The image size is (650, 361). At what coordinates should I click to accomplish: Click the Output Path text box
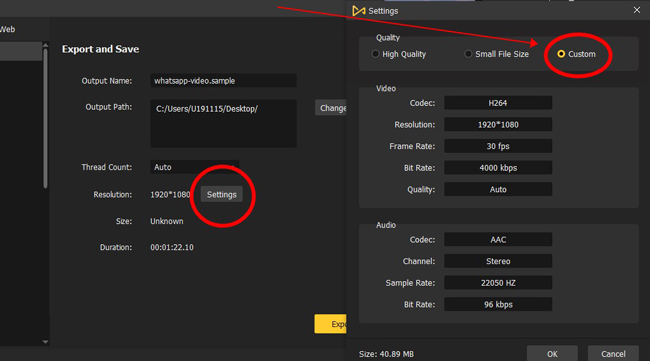coord(223,124)
